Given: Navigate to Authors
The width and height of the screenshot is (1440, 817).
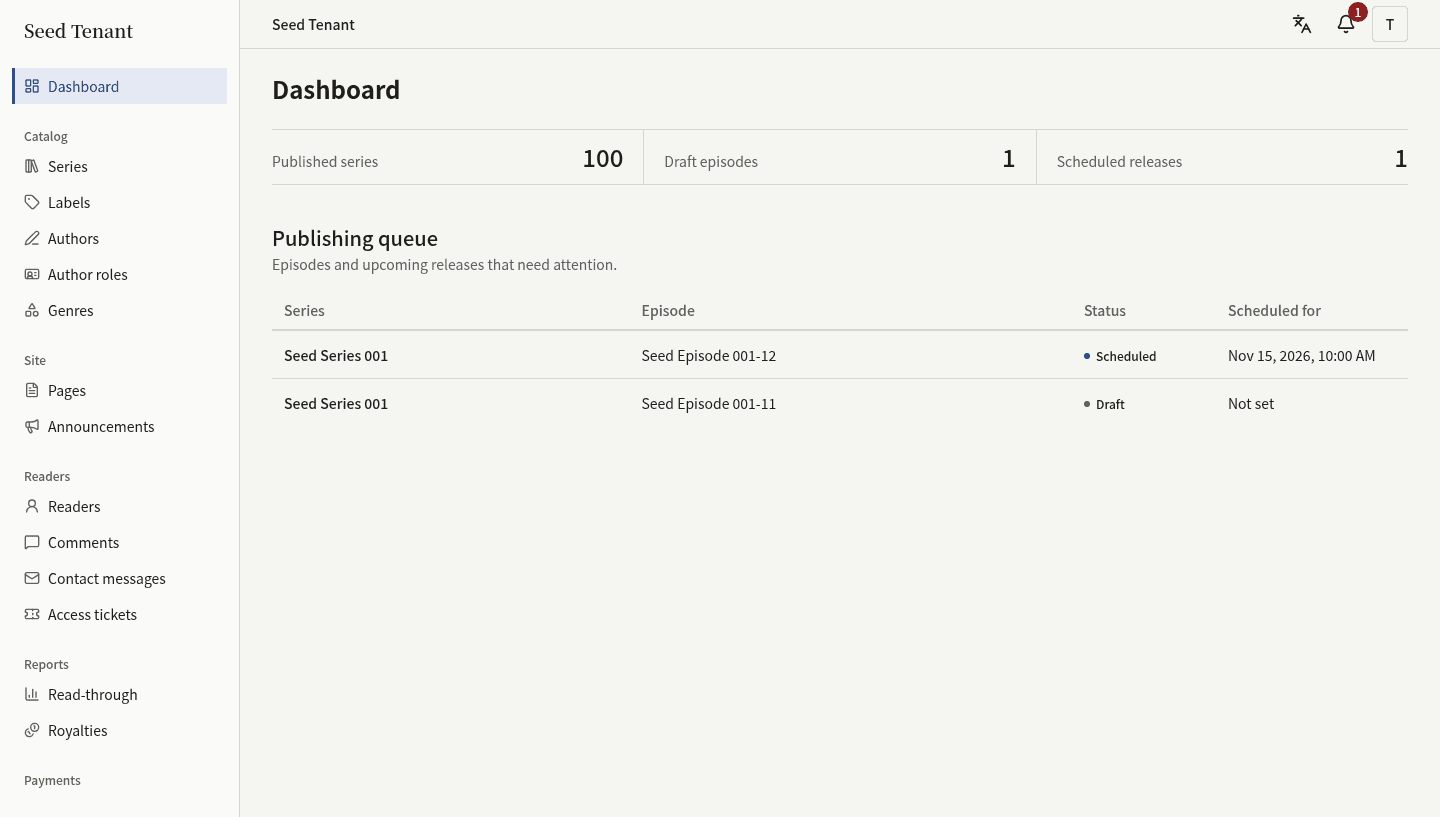Looking at the screenshot, I should (120, 238).
